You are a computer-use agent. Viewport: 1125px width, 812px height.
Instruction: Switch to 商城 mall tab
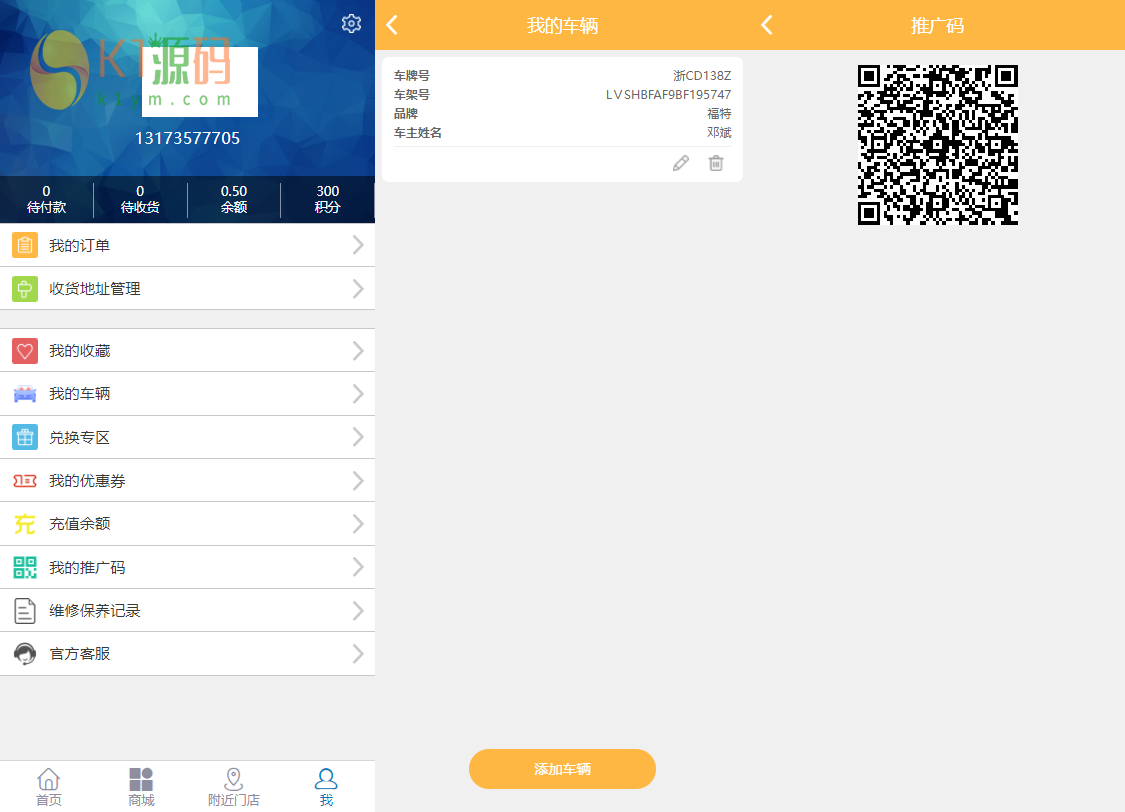(141, 787)
